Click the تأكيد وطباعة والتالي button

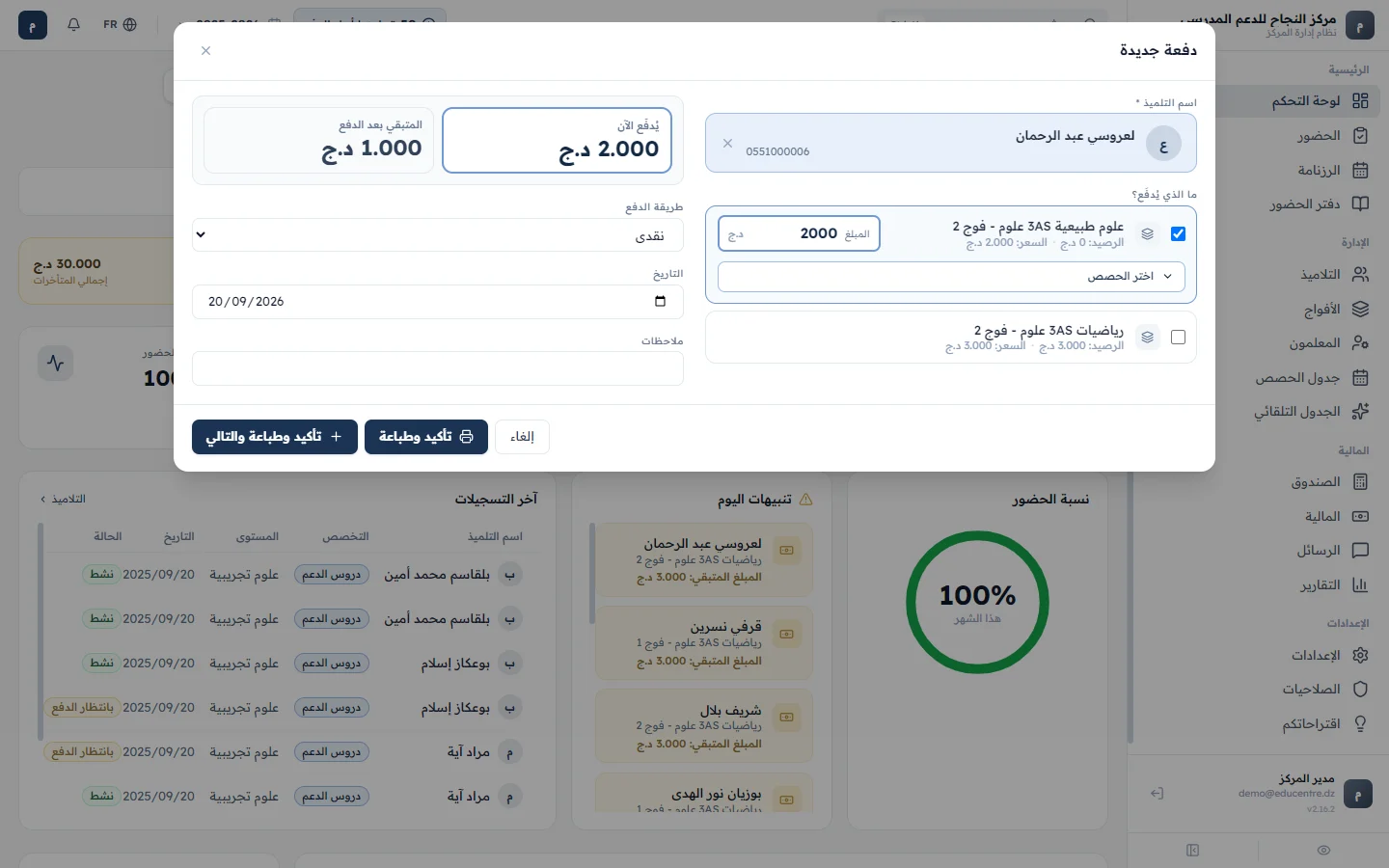275,436
